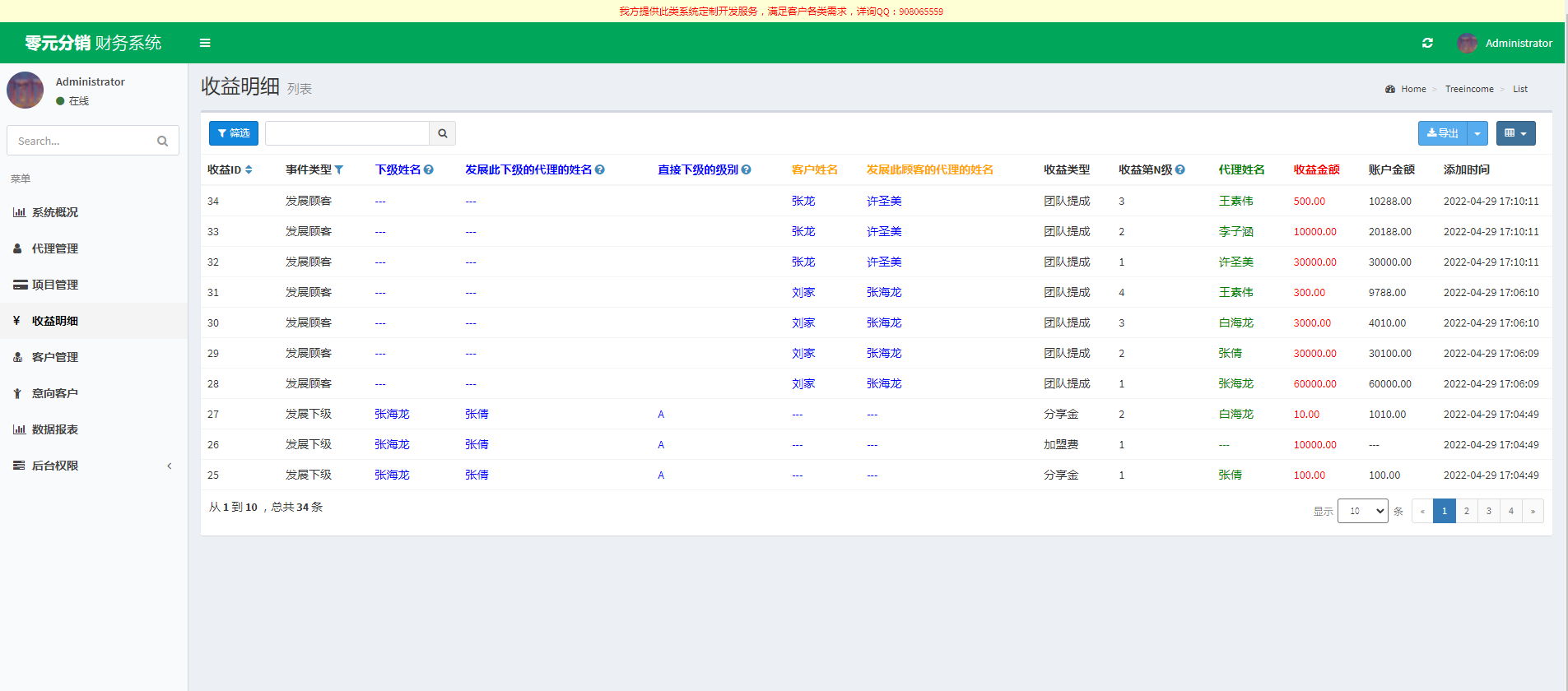Click help icon beside 直接下级的级别 header
1568x691 pixels.
point(746,169)
